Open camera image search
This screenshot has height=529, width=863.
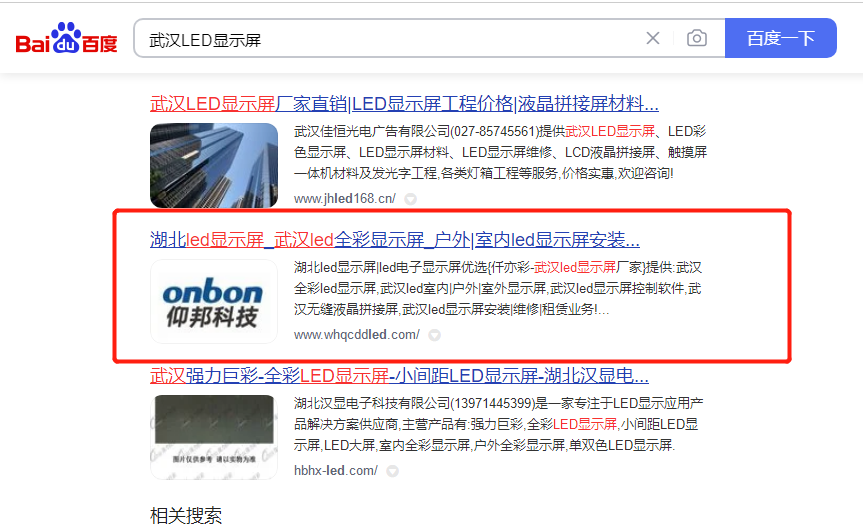[x=697, y=38]
